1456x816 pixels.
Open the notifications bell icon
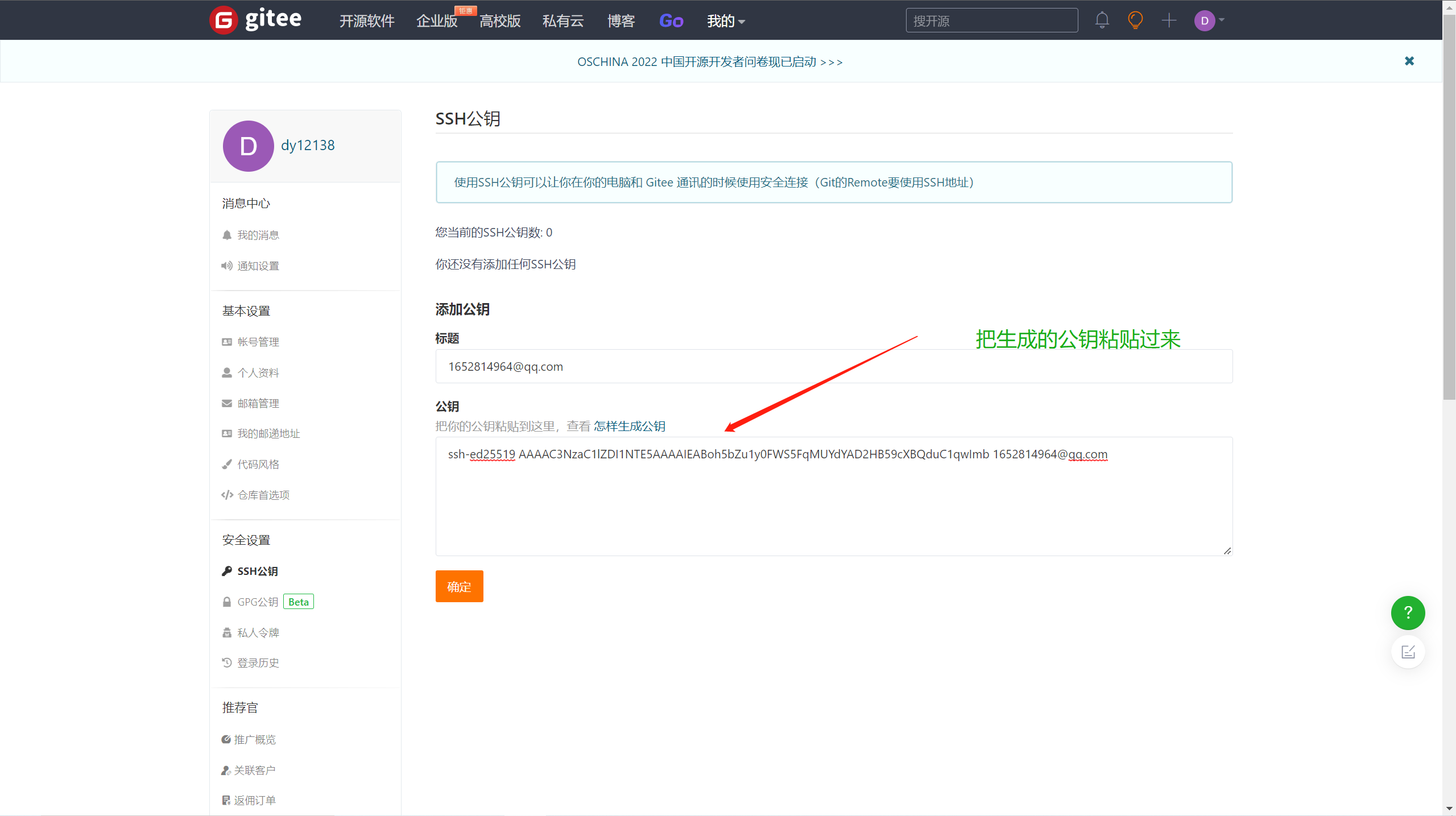tap(1102, 20)
